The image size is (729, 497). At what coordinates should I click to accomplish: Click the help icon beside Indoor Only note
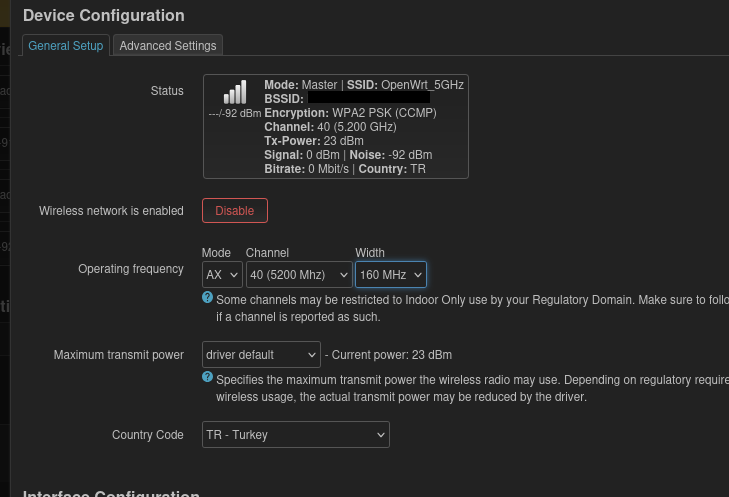[208, 298]
